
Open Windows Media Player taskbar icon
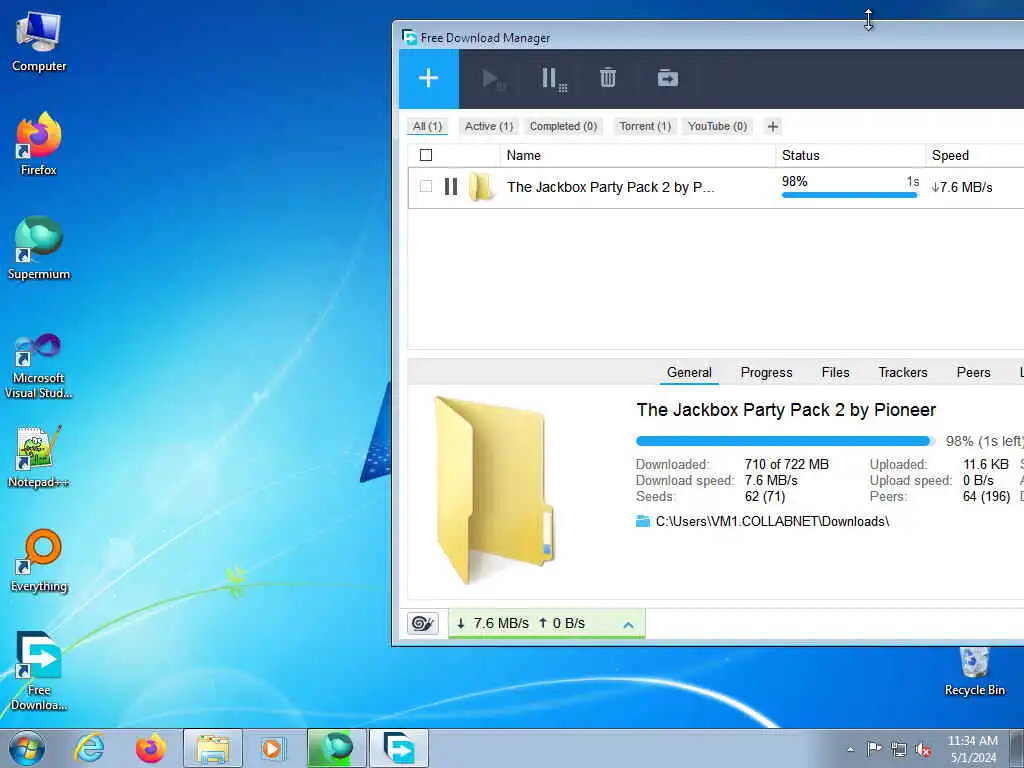(272, 748)
